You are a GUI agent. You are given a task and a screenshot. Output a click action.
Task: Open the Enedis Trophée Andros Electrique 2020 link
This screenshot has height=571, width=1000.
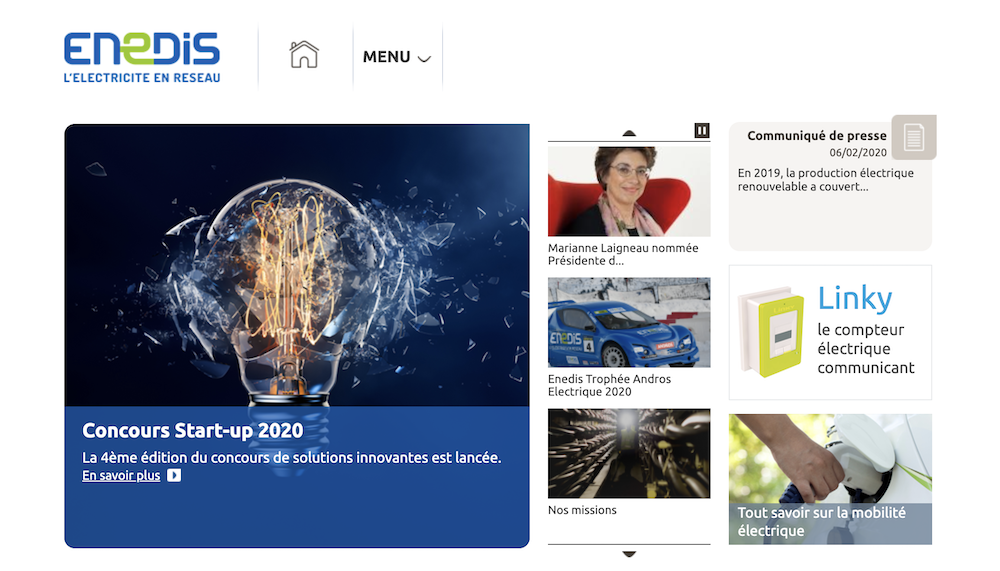point(609,385)
